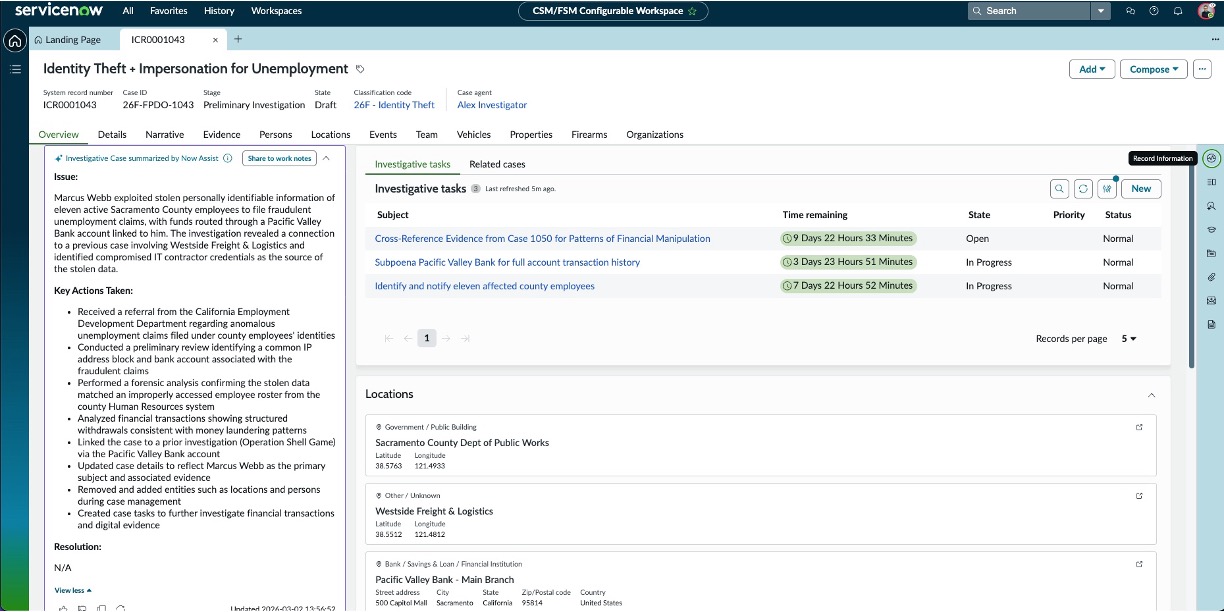Open Cross-Reference Evidence from Case 1050 task
The width and height of the screenshot is (1224, 612).
pos(542,238)
